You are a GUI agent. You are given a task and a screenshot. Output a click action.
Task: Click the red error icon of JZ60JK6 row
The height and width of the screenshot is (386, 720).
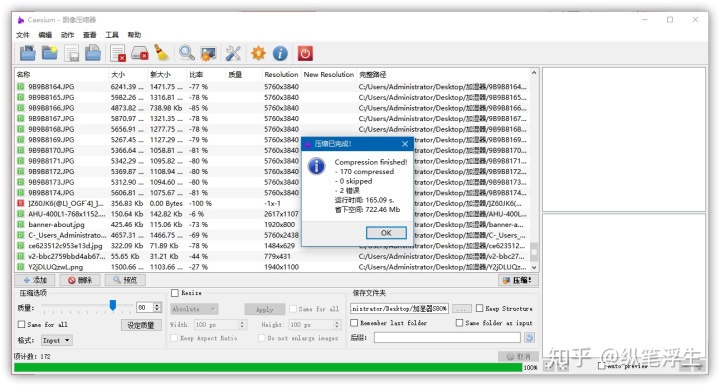21,203
